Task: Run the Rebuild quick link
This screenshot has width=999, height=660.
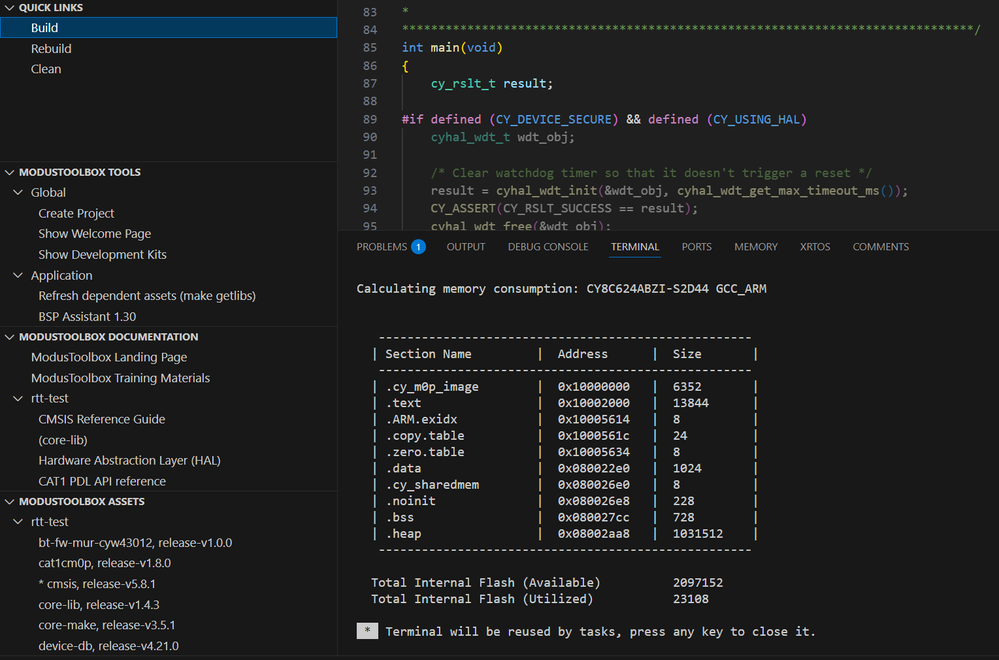Action: (51, 48)
